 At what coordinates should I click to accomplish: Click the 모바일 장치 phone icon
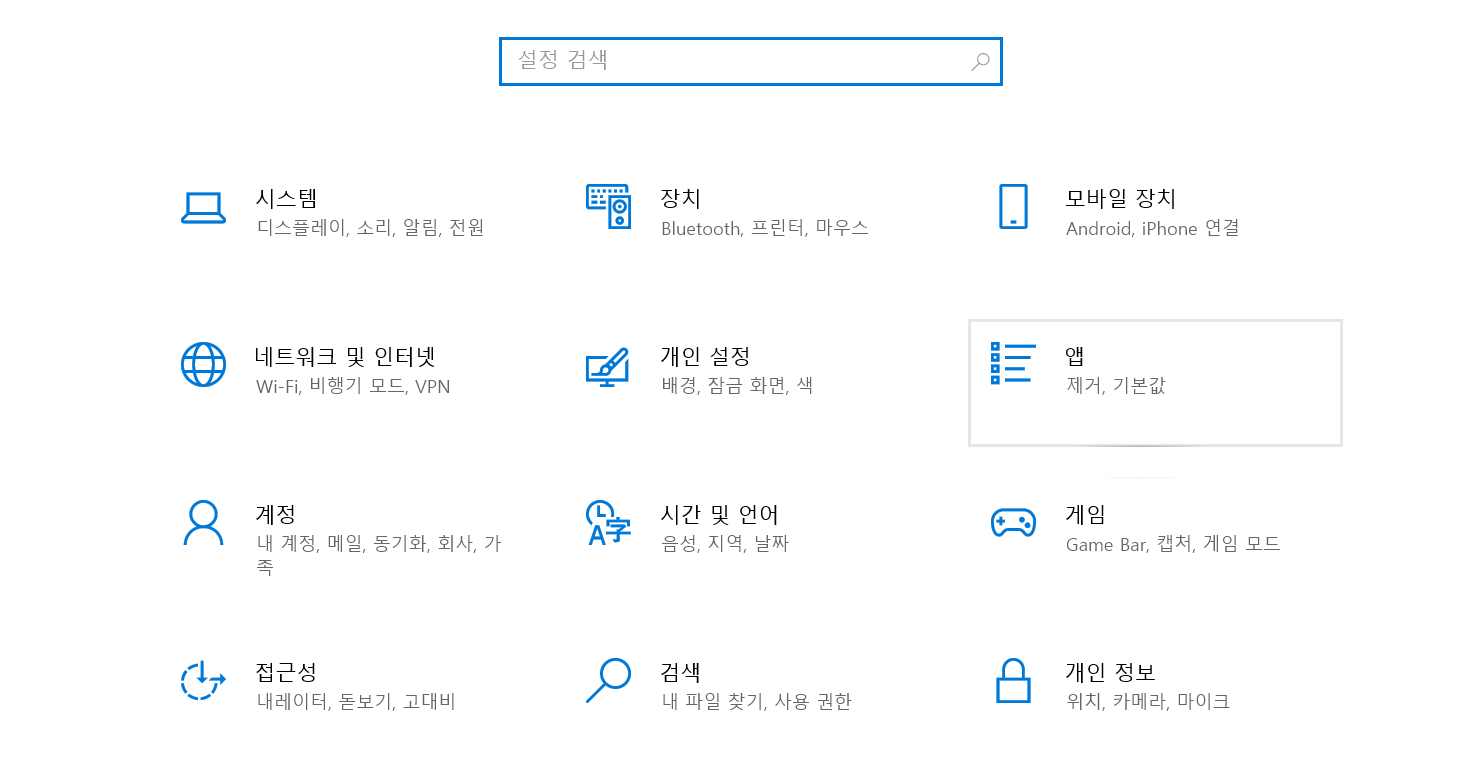click(x=1013, y=206)
